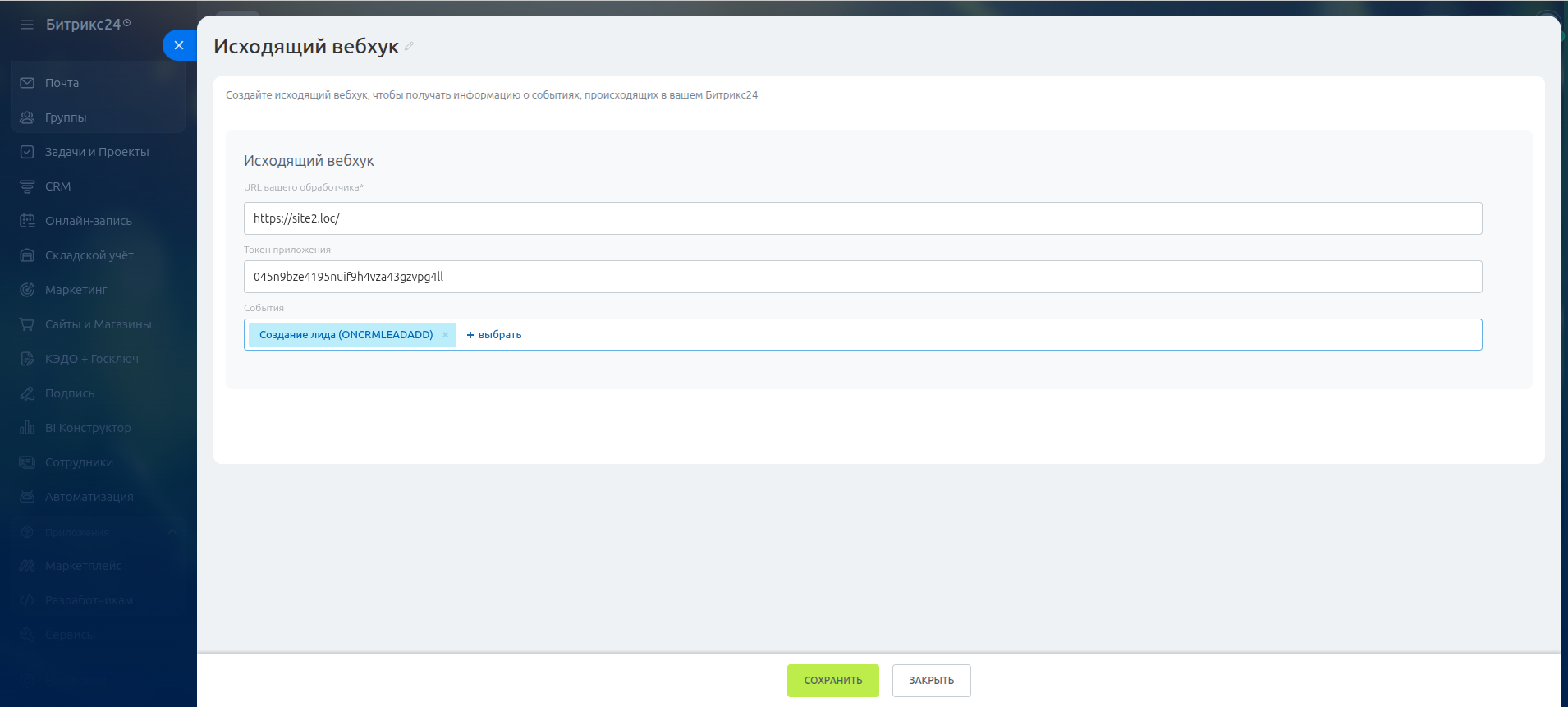This screenshot has height=707, width=1568.
Task: Click the CRM funnel icon
Action: pyautogui.click(x=27, y=186)
